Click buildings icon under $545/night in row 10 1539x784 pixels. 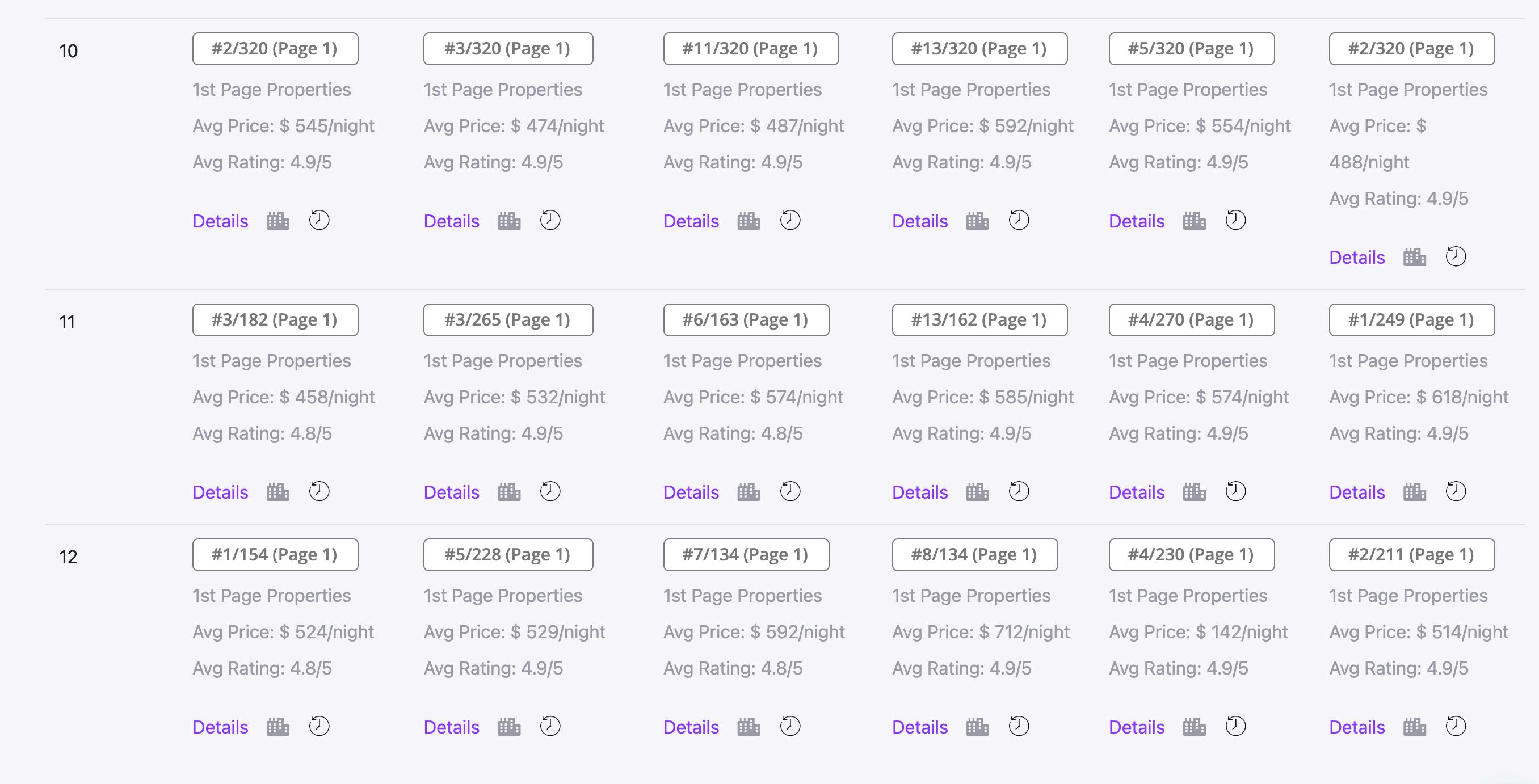[x=278, y=221]
